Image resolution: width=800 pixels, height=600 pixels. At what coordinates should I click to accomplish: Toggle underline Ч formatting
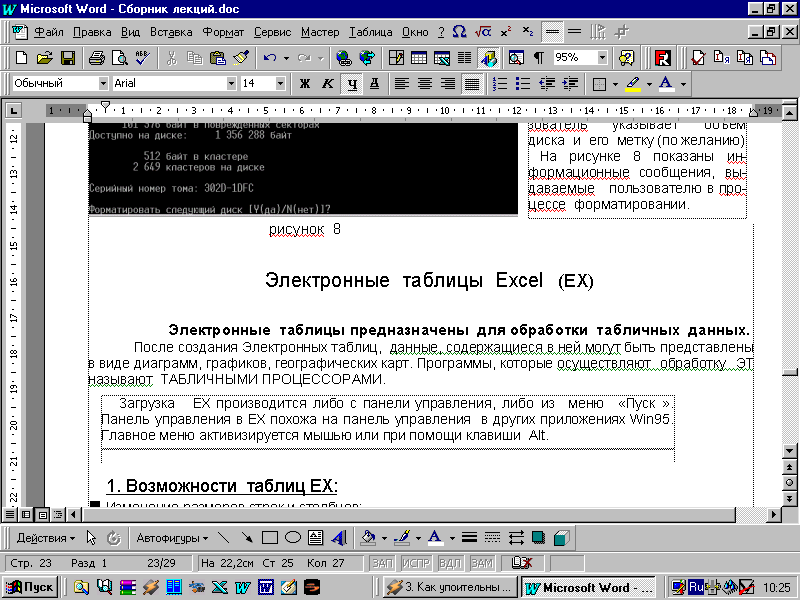352,83
